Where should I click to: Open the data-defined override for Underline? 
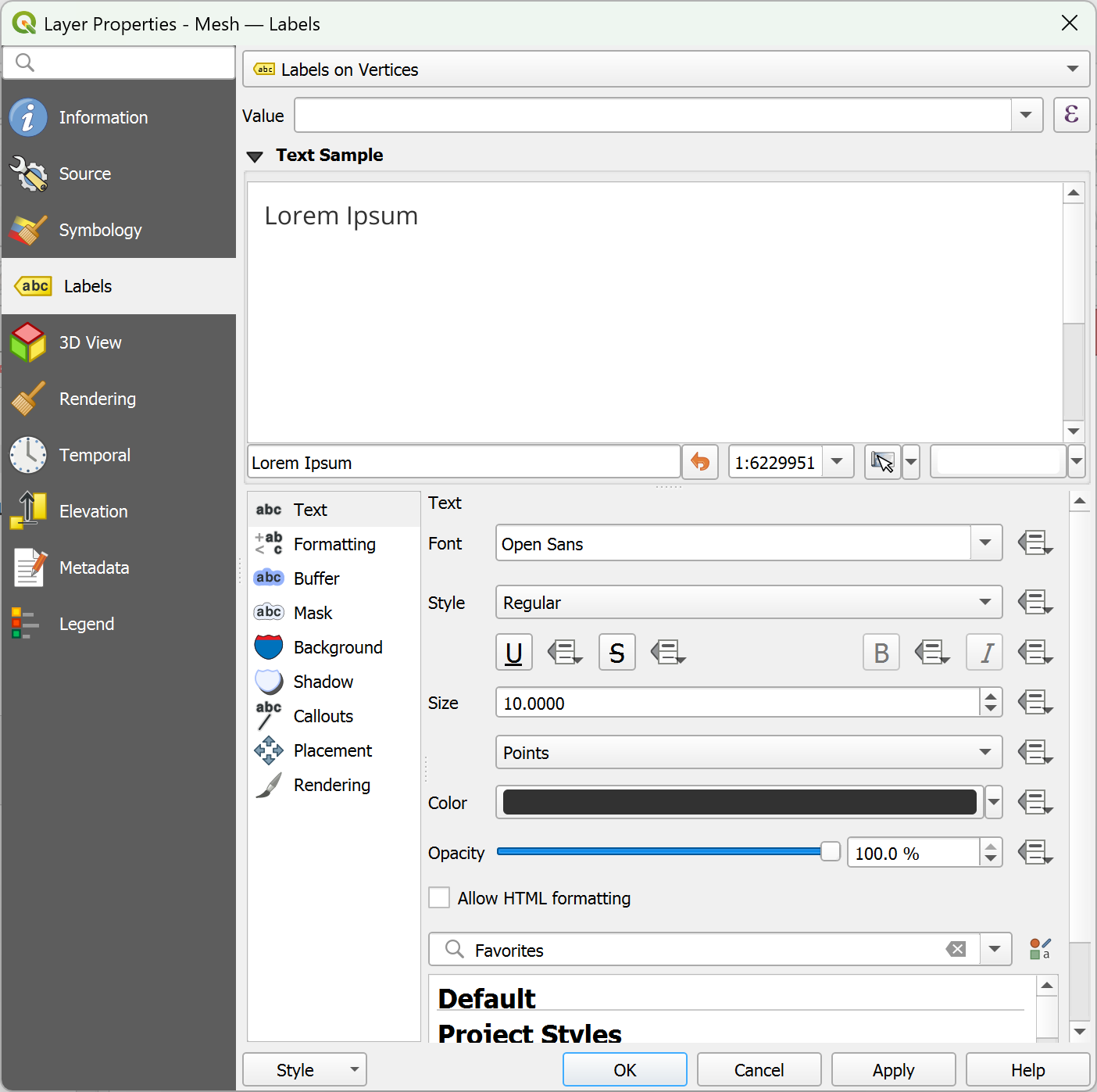coord(565,652)
